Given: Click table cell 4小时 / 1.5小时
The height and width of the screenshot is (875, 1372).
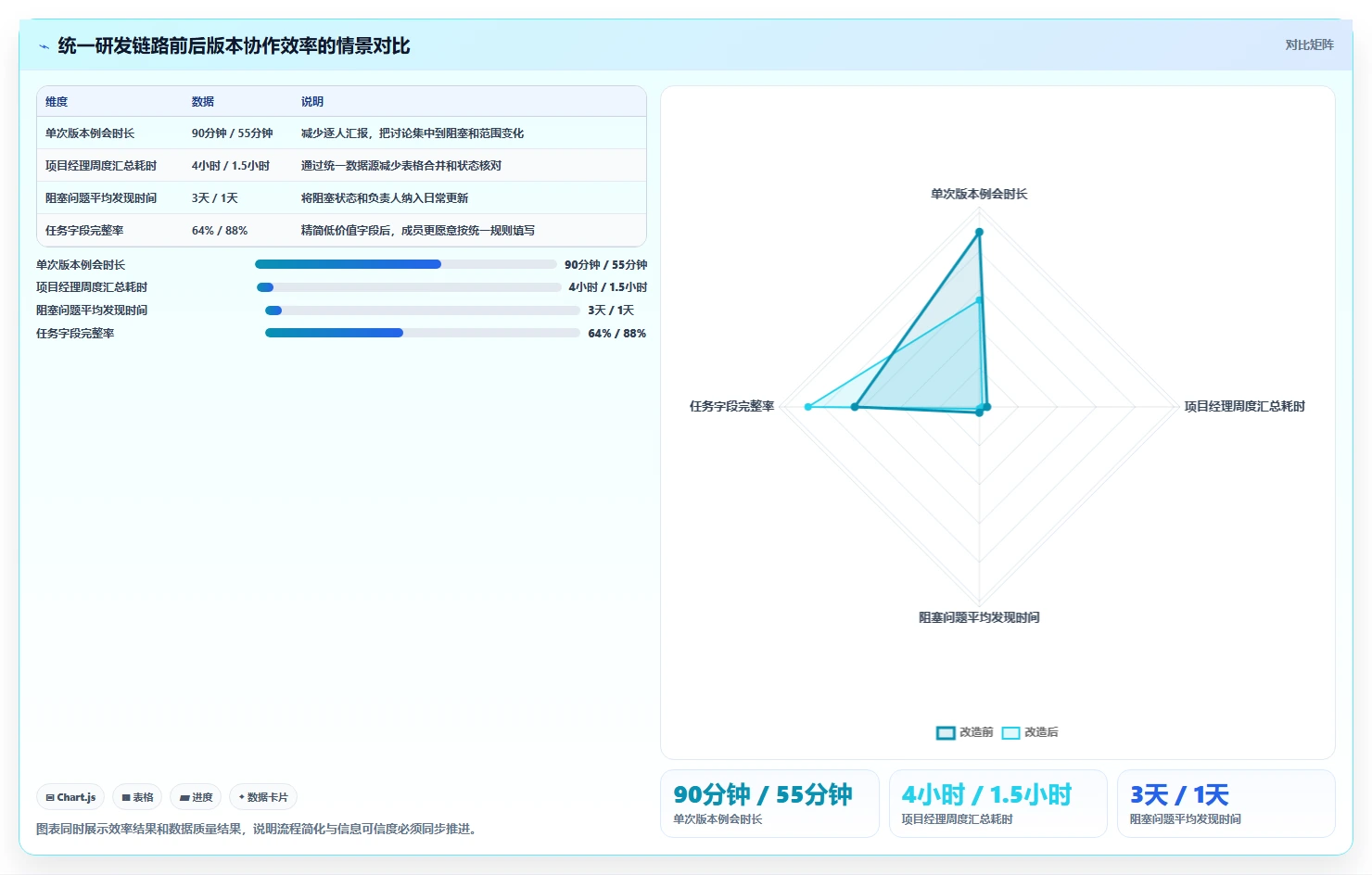Looking at the screenshot, I should pyautogui.click(x=231, y=166).
